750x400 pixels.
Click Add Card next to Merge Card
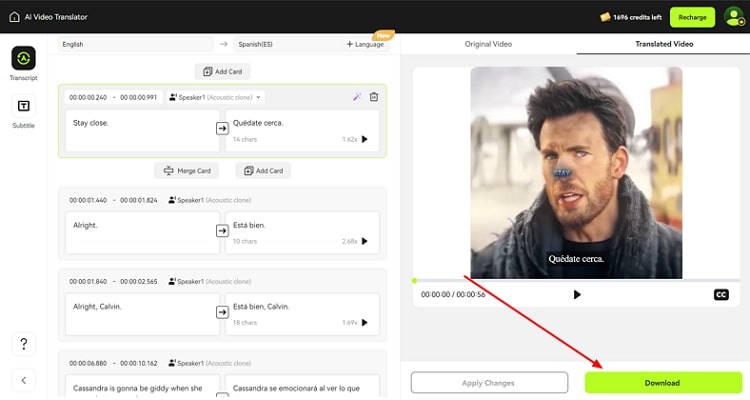(x=263, y=171)
